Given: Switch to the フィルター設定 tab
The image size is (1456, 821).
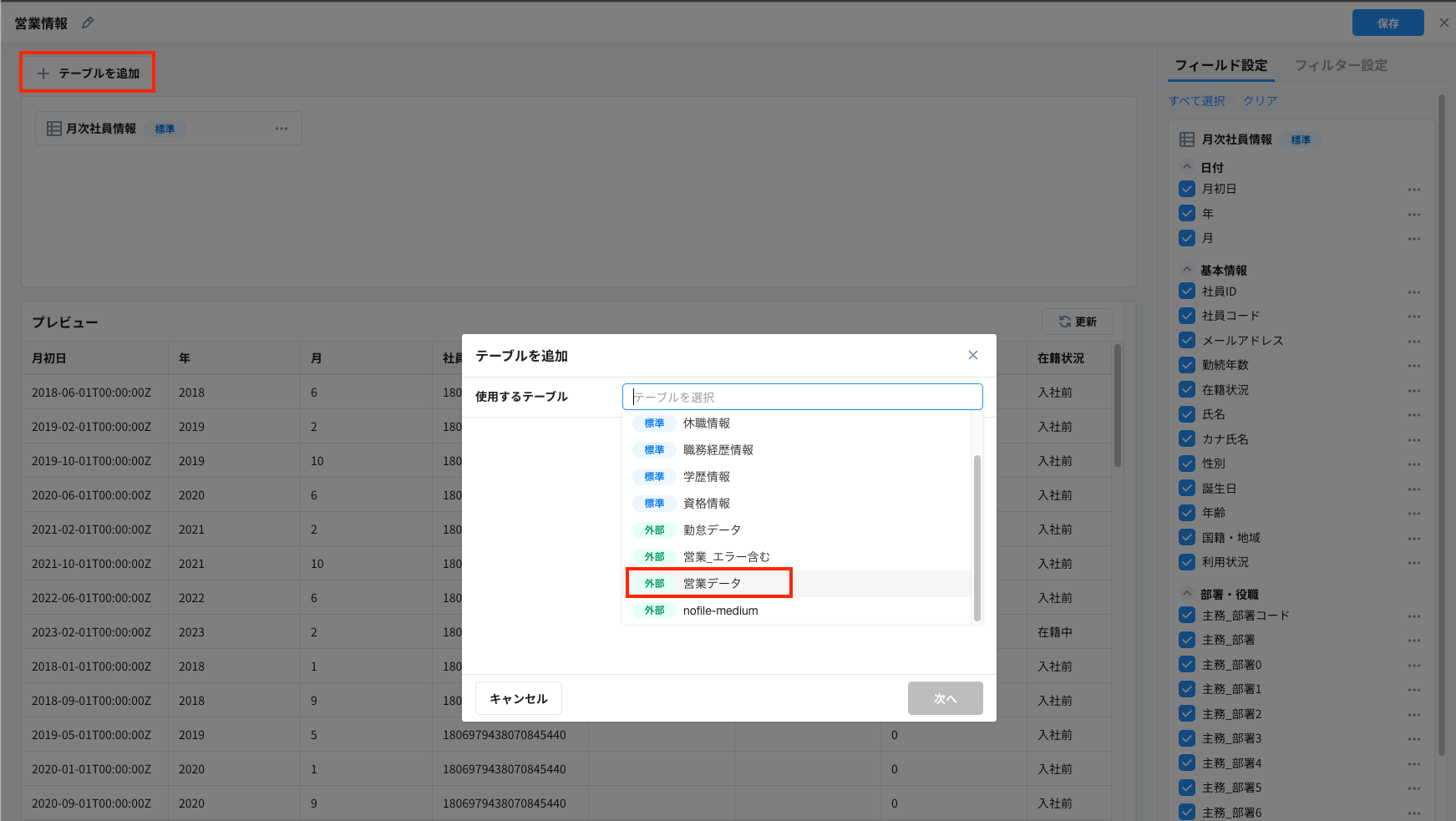Looking at the screenshot, I should click(1340, 65).
